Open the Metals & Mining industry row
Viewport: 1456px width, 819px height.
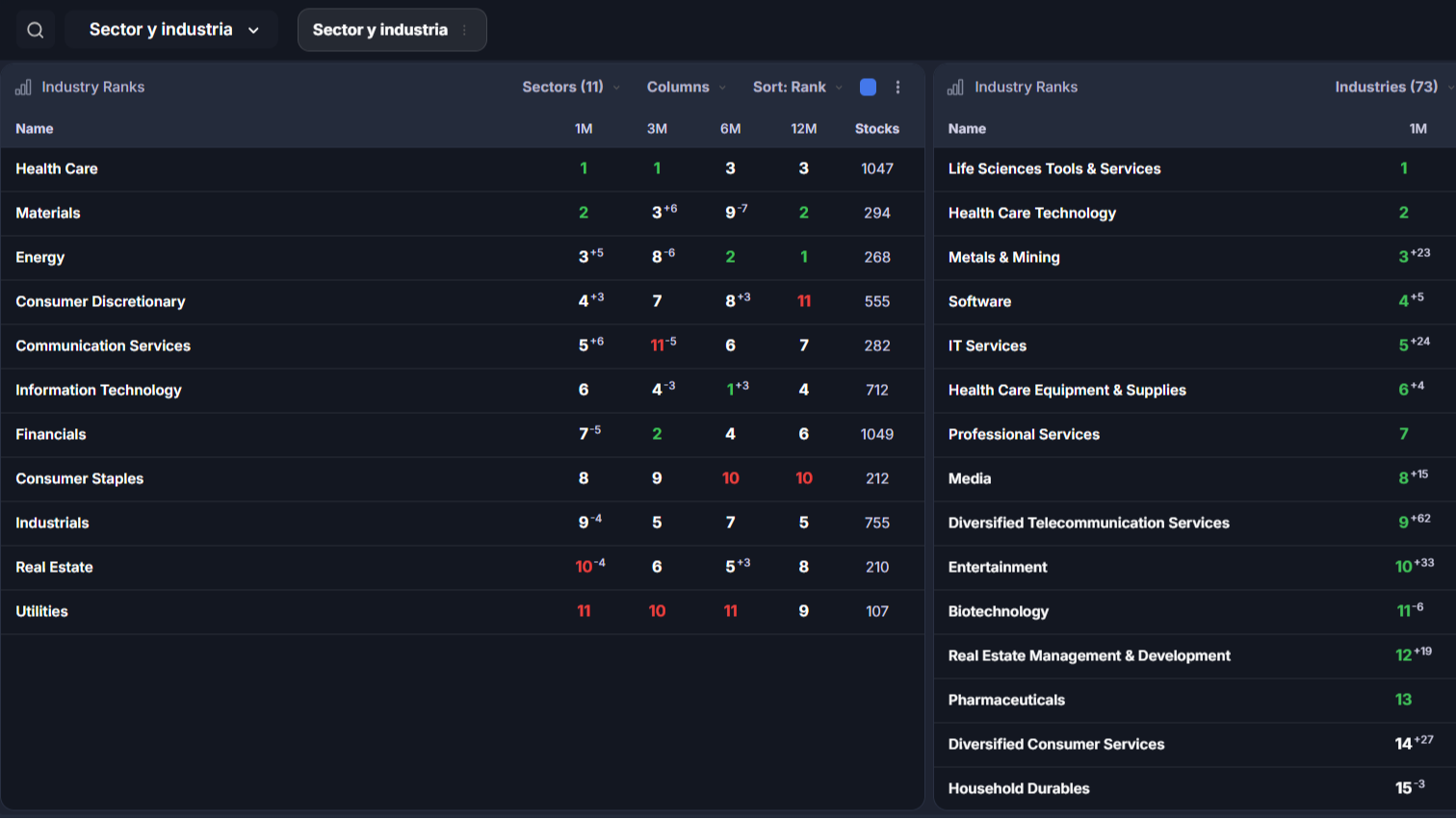[1194, 258]
